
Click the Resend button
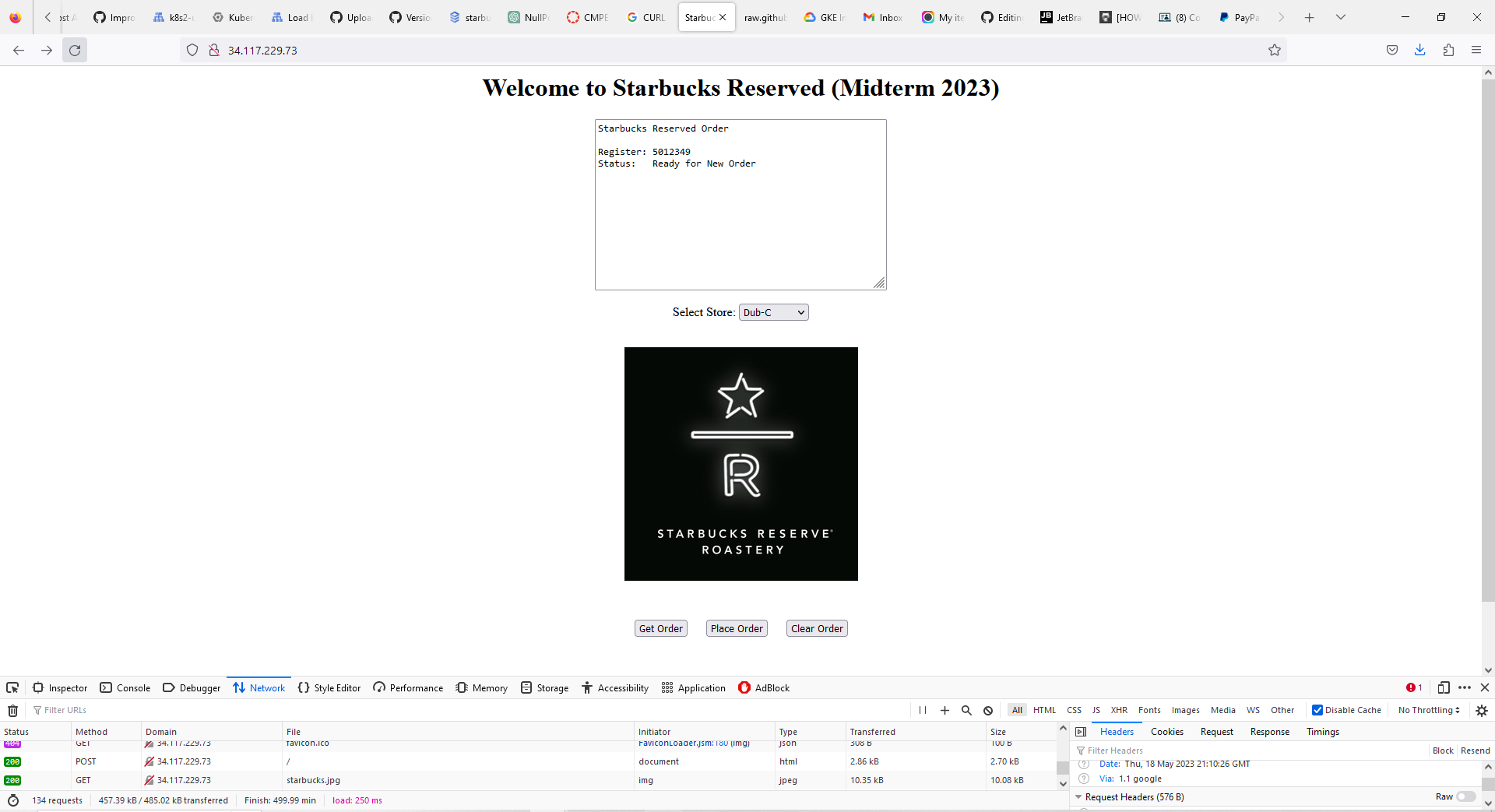tap(1476, 750)
